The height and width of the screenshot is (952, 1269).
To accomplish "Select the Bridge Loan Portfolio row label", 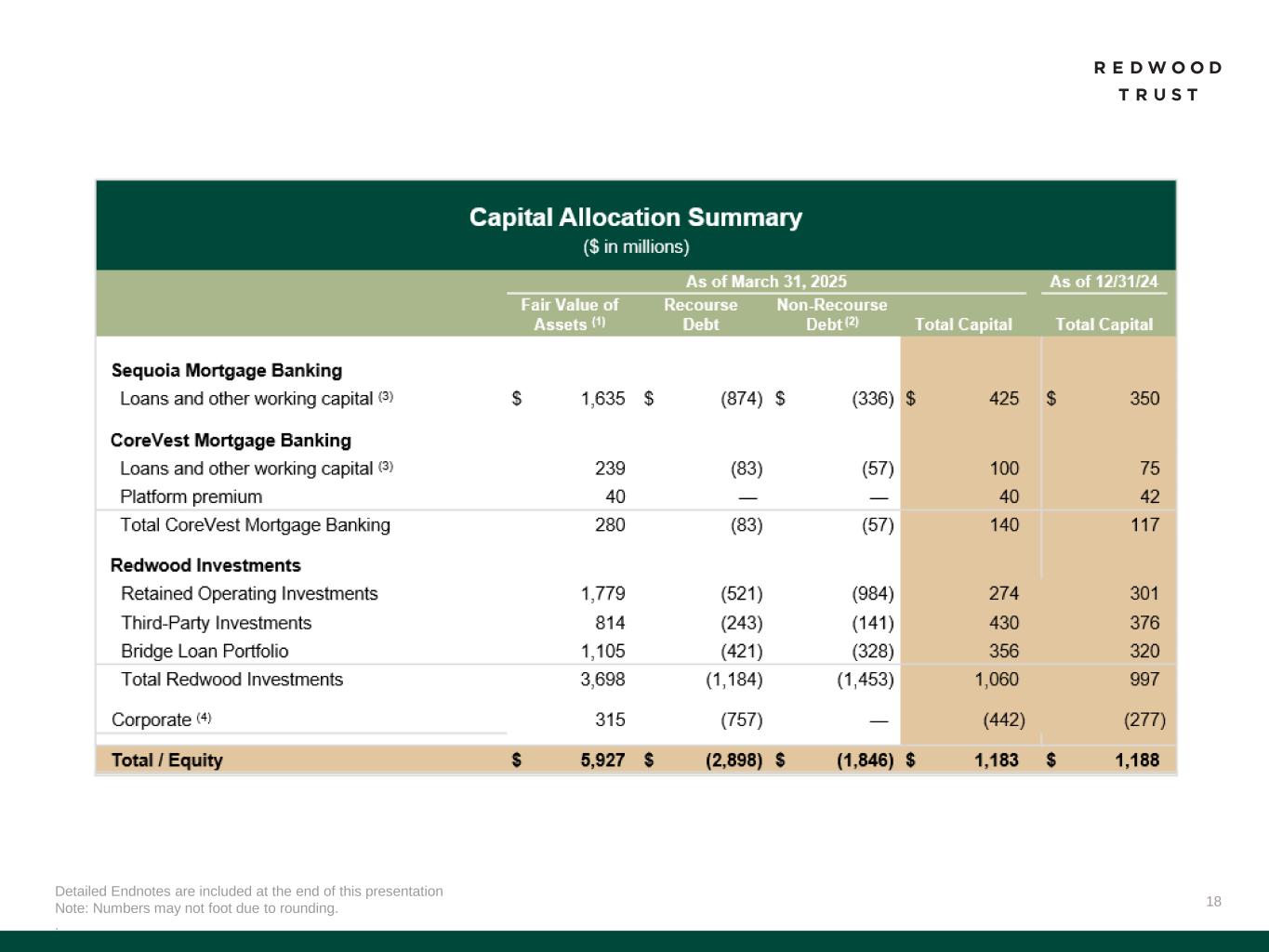I will [205, 652].
